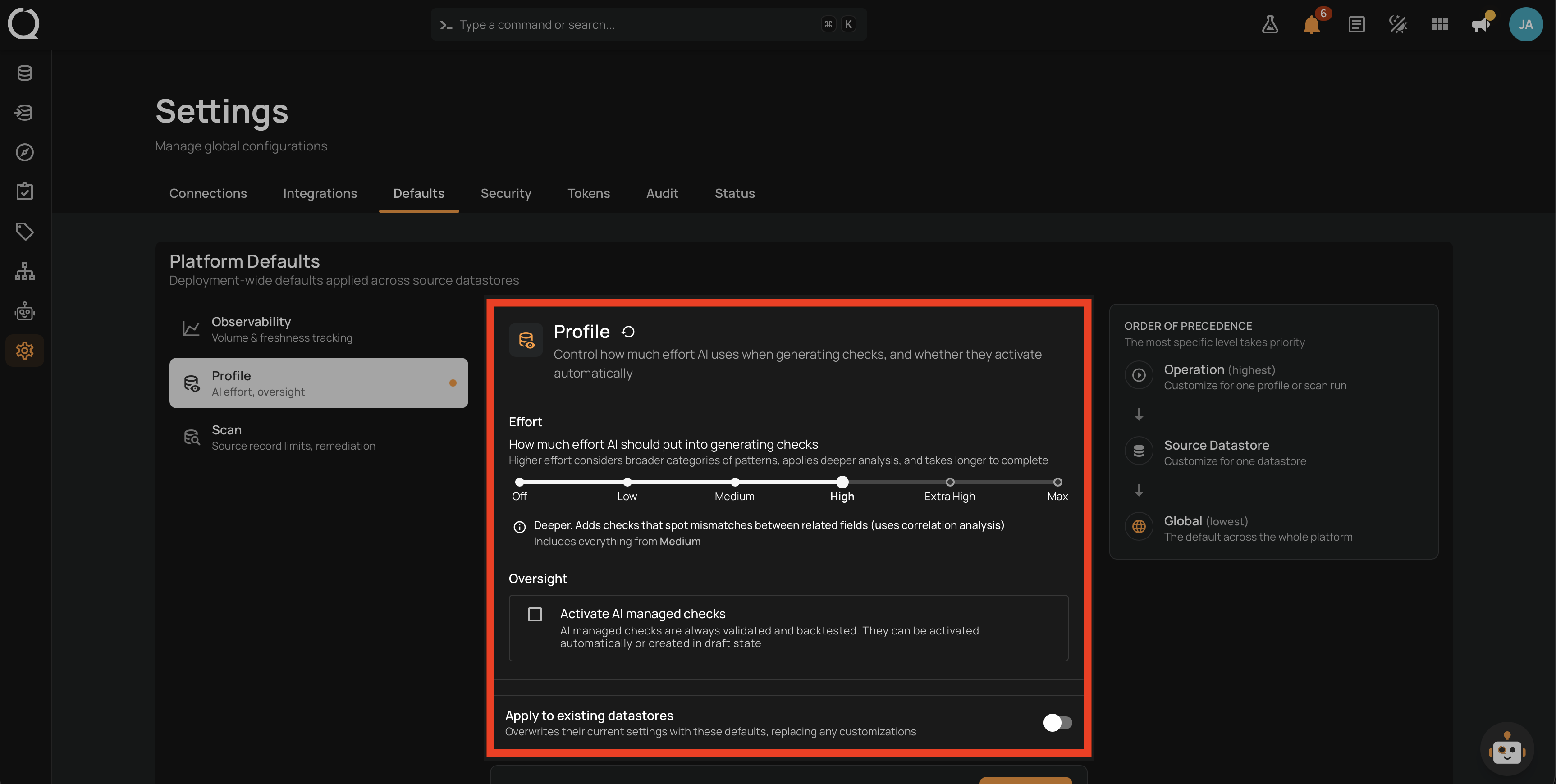Open the Explore compass sidebar icon
This screenshot has height=784, width=1556.
click(x=25, y=152)
